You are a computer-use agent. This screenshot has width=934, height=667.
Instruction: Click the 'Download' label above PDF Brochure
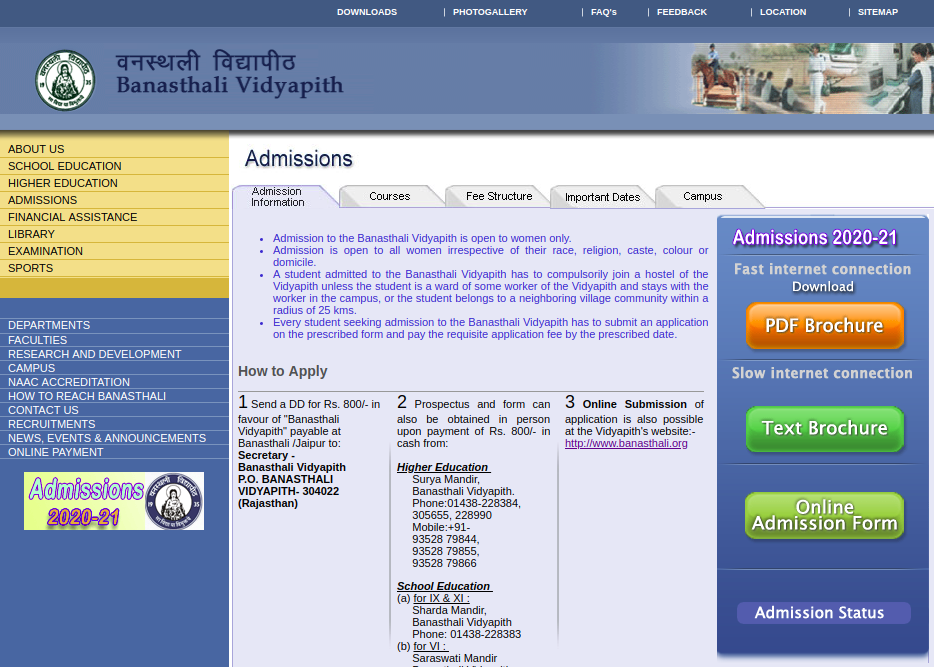(x=823, y=287)
